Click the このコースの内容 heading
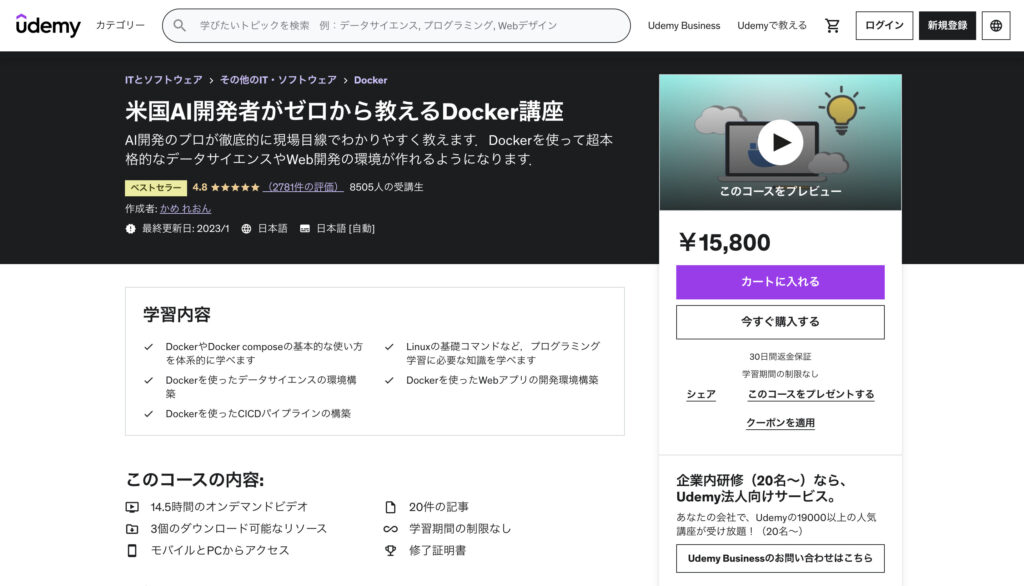Image resolution: width=1024 pixels, height=586 pixels. 195,480
